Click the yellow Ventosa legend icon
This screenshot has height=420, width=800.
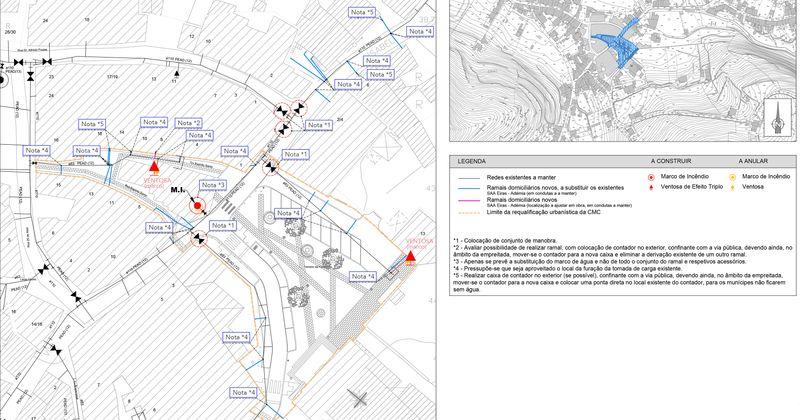click(732, 187)
